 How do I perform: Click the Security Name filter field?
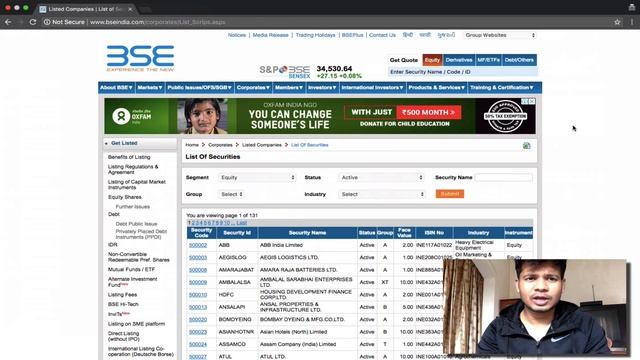click(504, 178)
